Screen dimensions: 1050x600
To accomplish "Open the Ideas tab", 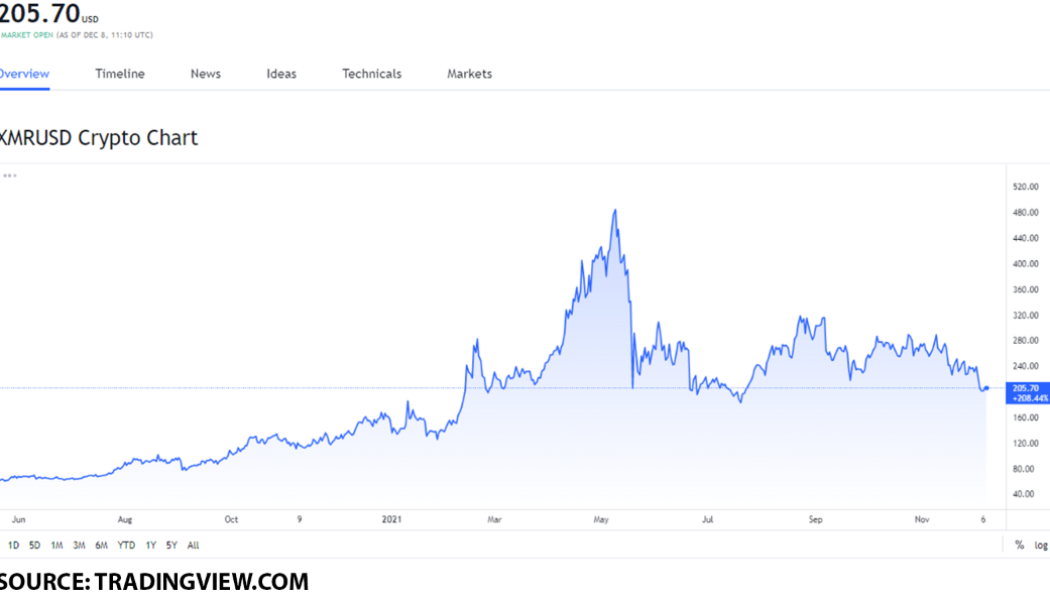I will [281, 74].
